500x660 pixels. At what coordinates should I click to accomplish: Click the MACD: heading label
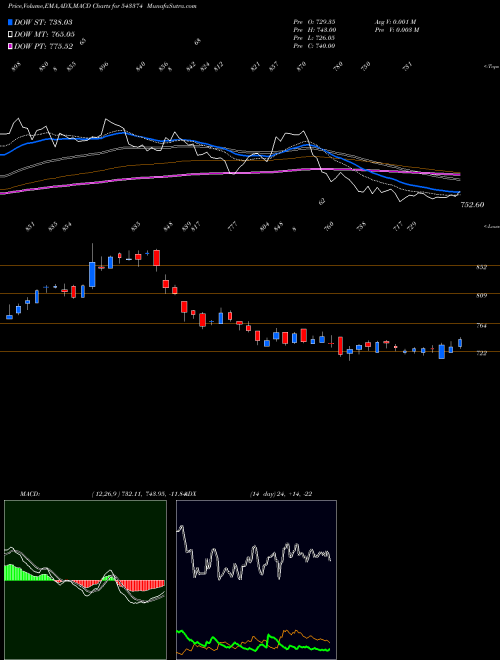(x=29, y=494)
